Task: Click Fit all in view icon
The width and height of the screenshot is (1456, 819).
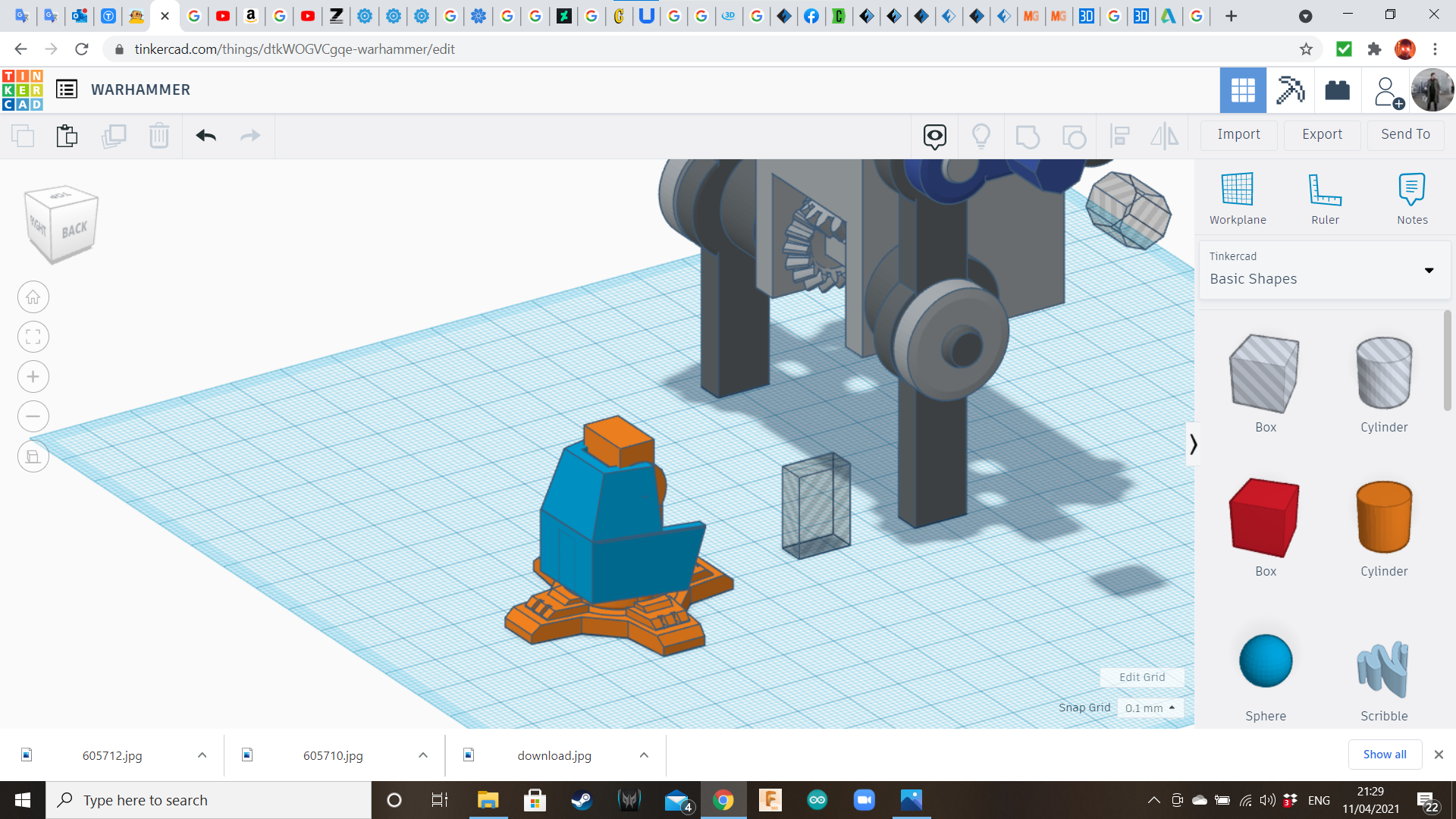Action: [x=33, y=337]
